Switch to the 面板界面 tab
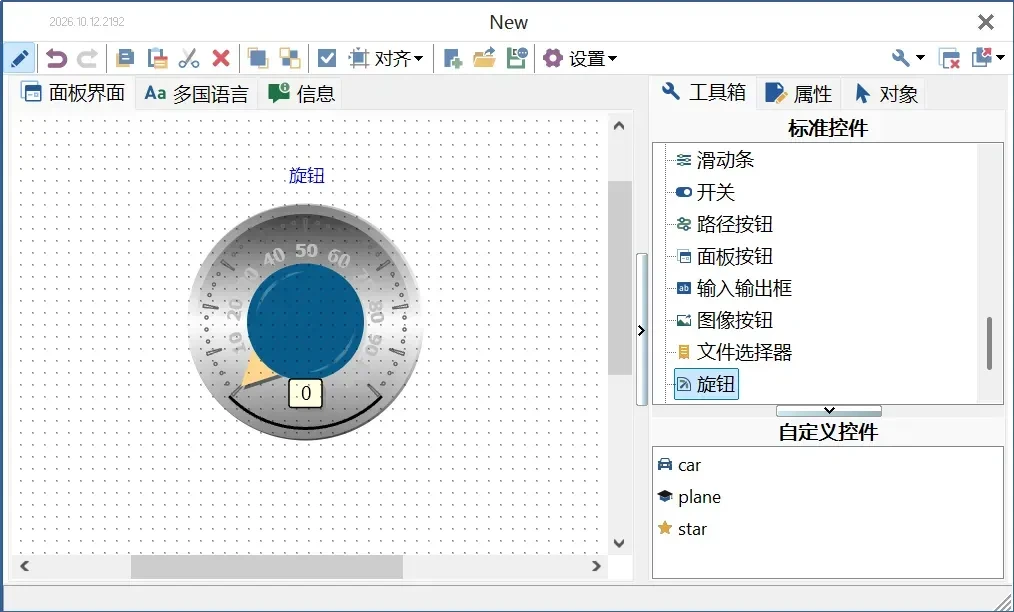 (72, 93)
